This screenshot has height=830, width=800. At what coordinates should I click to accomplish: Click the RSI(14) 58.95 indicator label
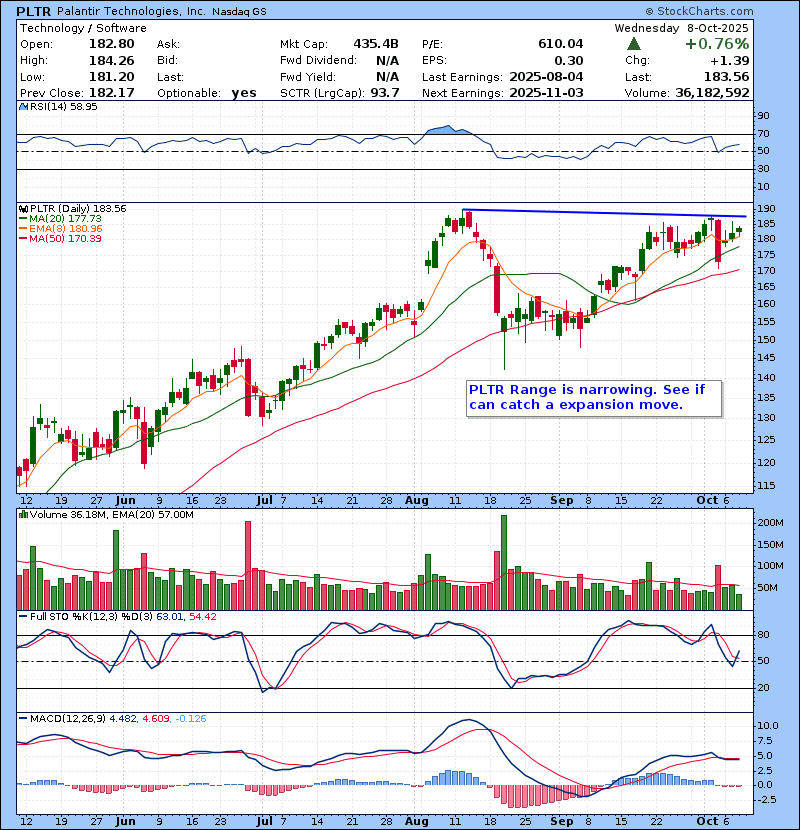[x=64, y=106]
